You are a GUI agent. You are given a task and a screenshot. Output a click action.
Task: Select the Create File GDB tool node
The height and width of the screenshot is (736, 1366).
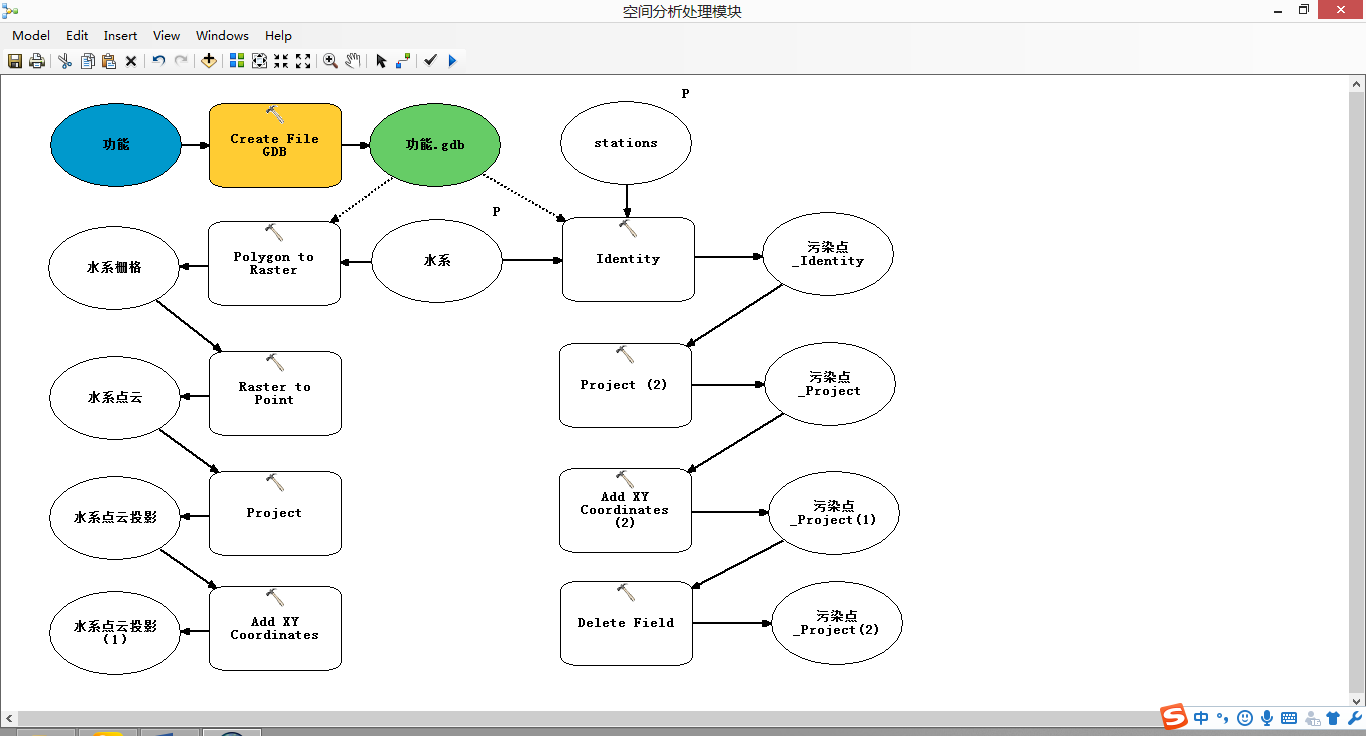click(x=275, y=145)
